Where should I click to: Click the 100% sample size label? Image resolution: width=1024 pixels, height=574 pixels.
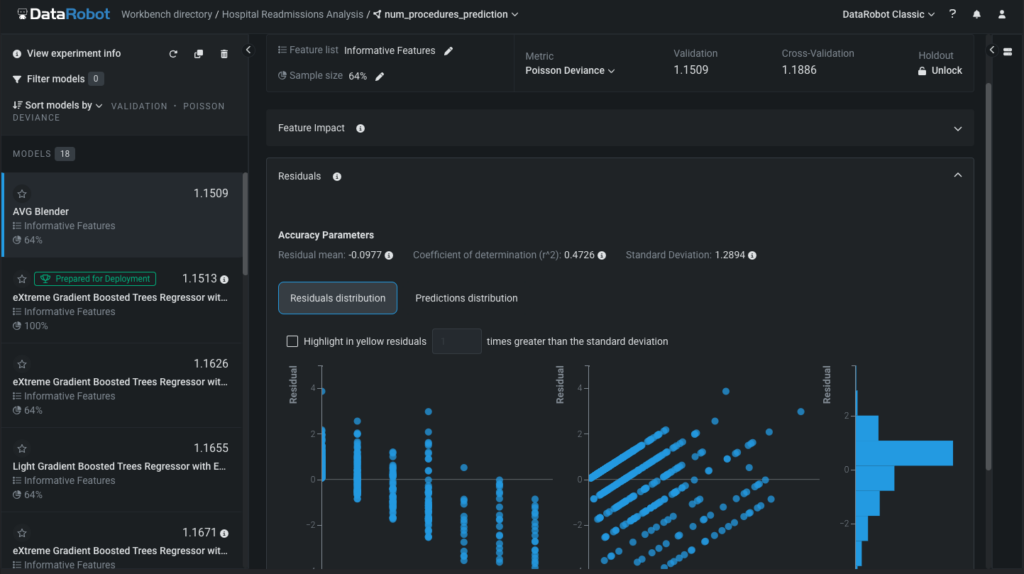pyautogui.click(x=36, y=326)
